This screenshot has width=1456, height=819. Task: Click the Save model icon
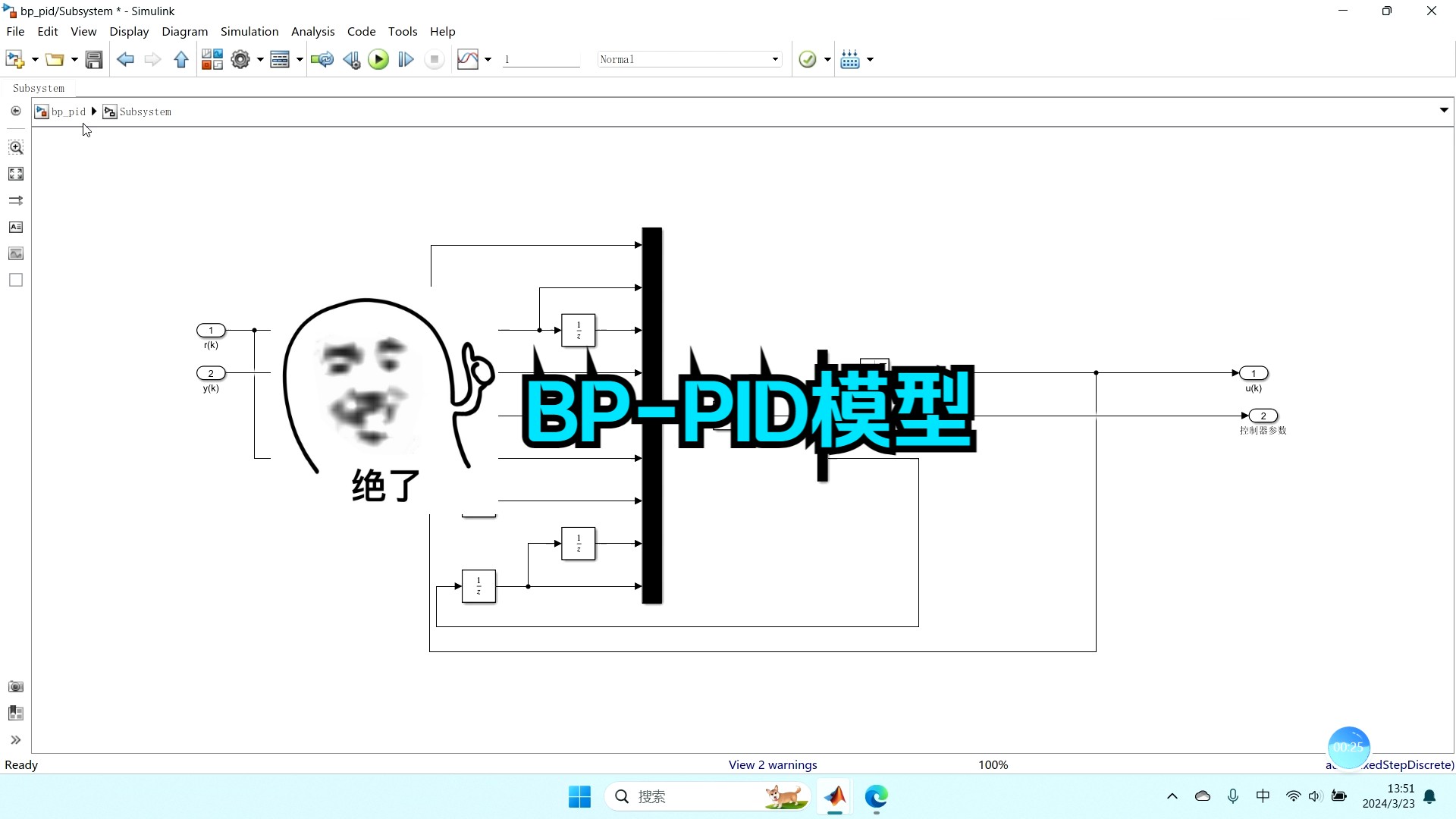[x=93, y=59]
